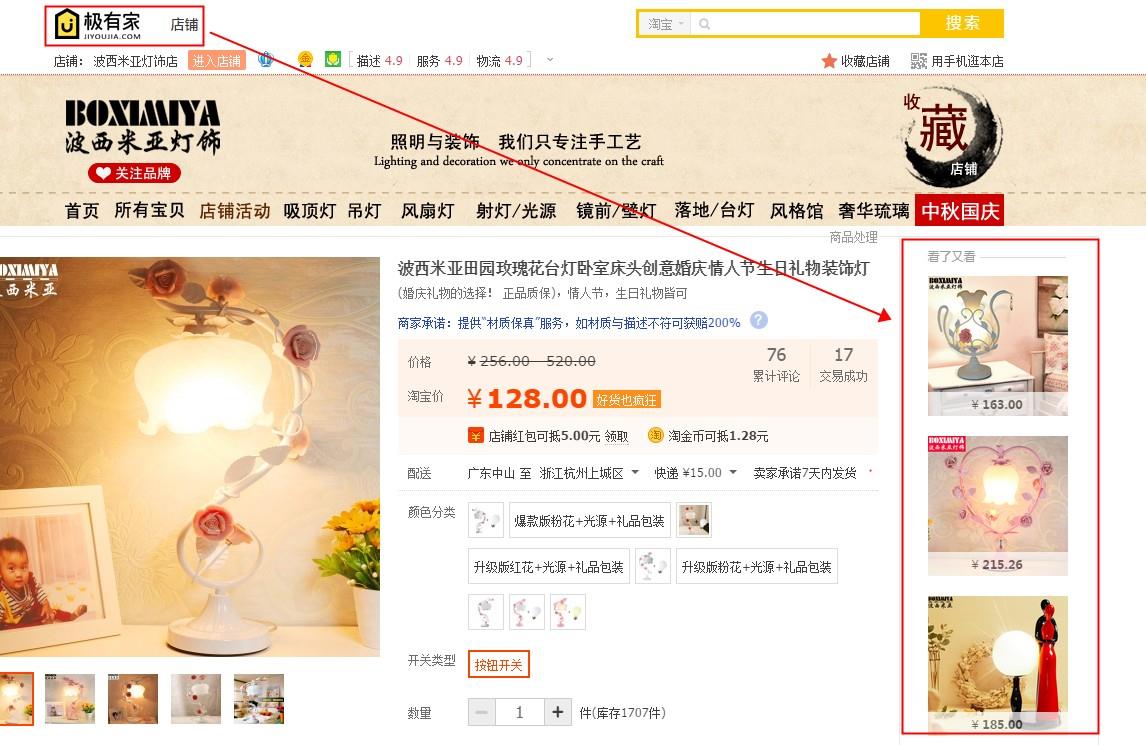Click the 进入店铺 button
This screenshot has width=1146, height=745.
[216, 61]
